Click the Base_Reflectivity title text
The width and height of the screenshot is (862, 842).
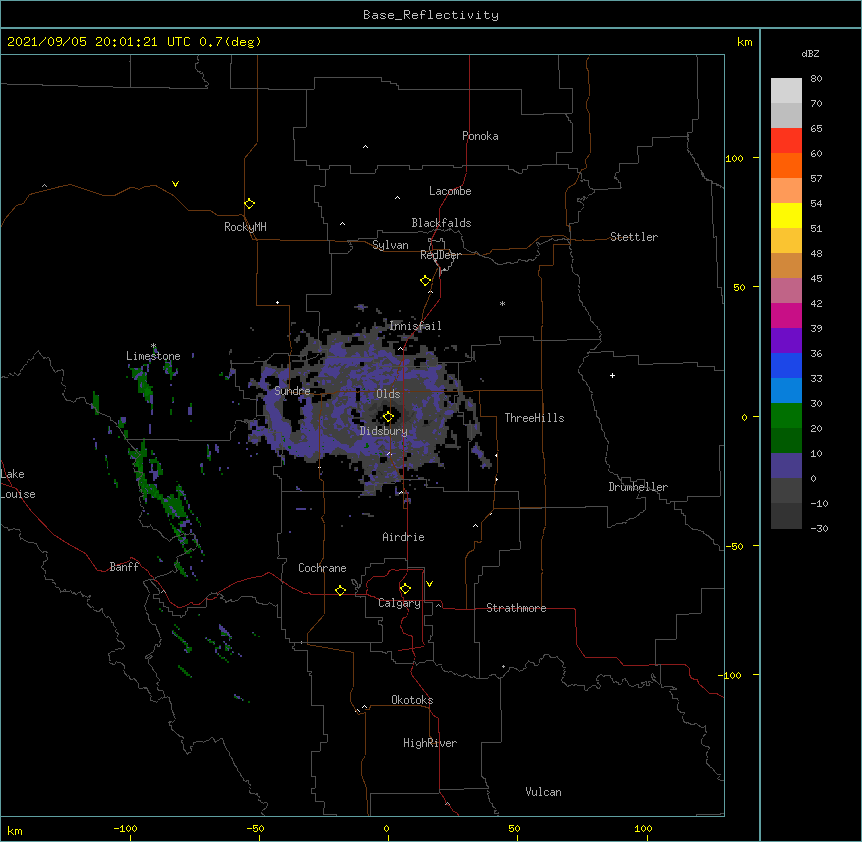click(431, 15)
